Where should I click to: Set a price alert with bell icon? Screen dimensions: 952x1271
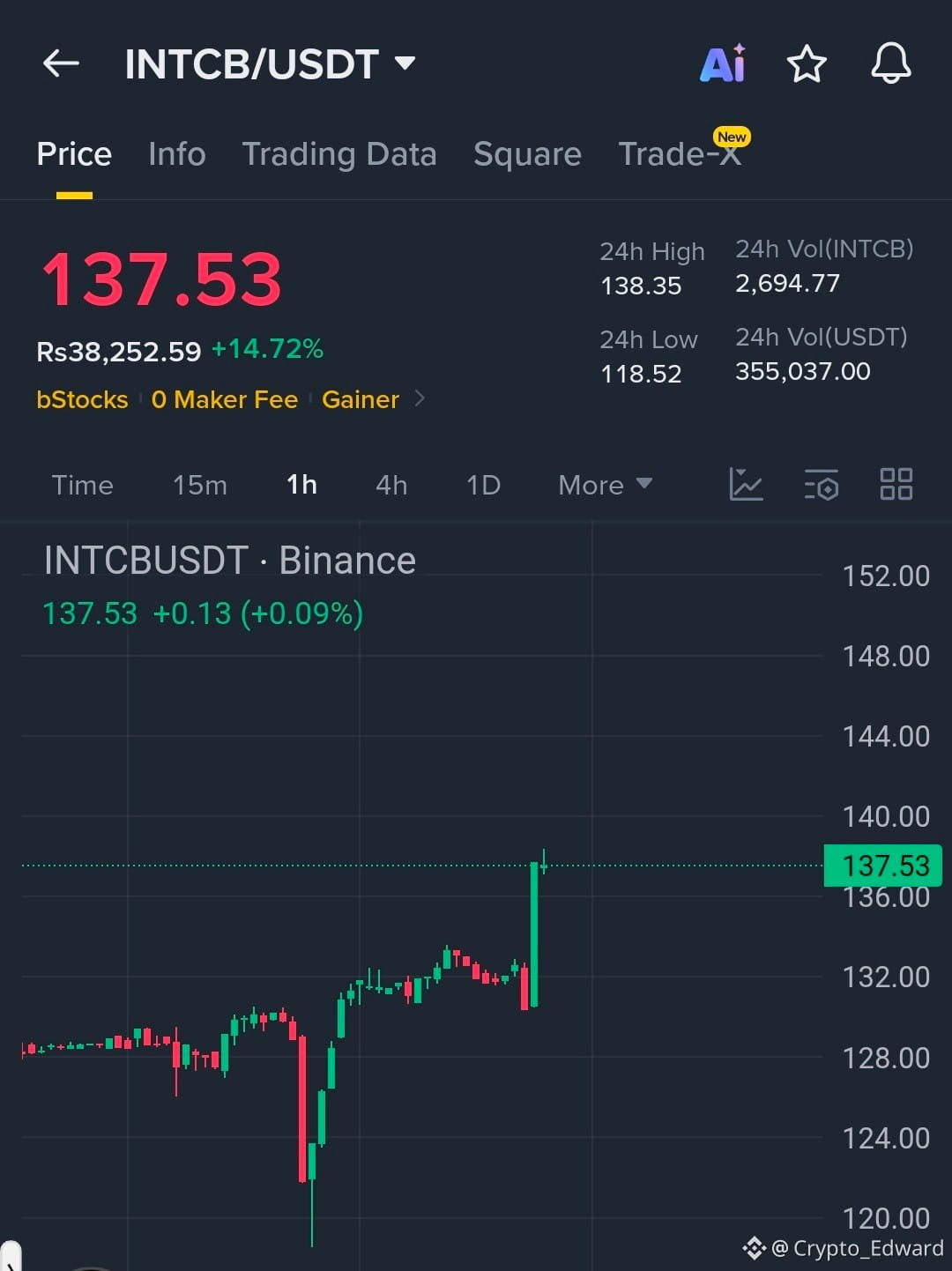(x=891, y=63)
